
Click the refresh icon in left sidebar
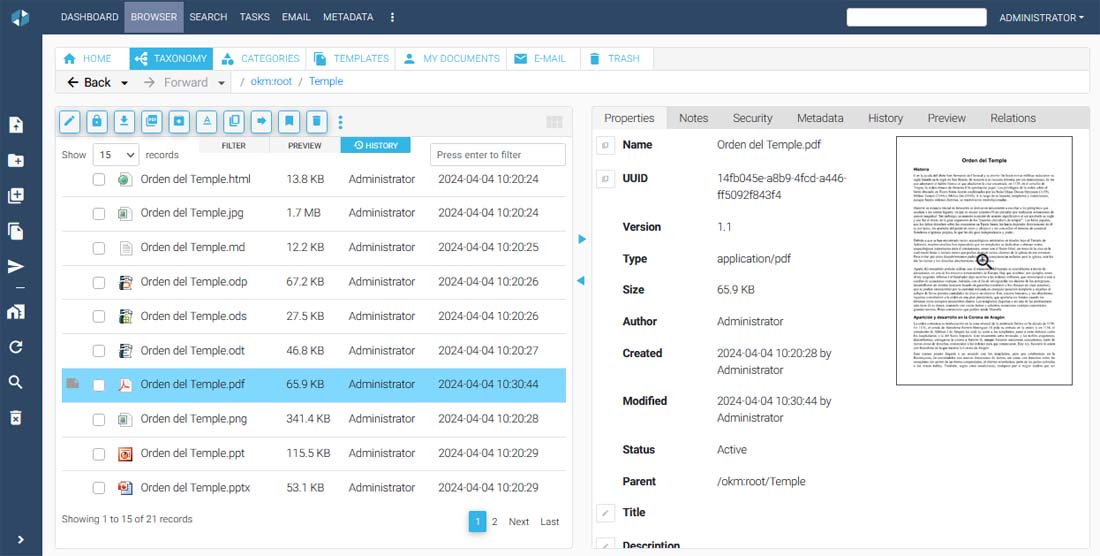(x=16, y=347)
